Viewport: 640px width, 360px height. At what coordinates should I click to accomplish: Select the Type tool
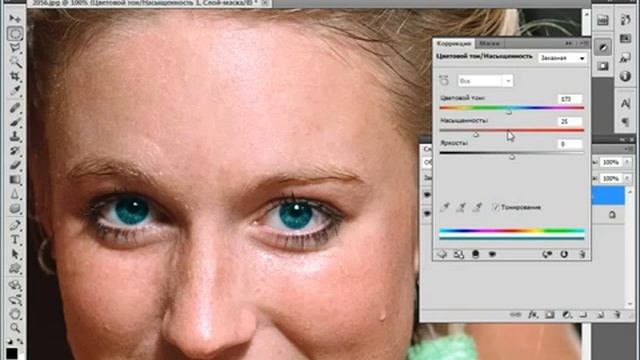15,240
